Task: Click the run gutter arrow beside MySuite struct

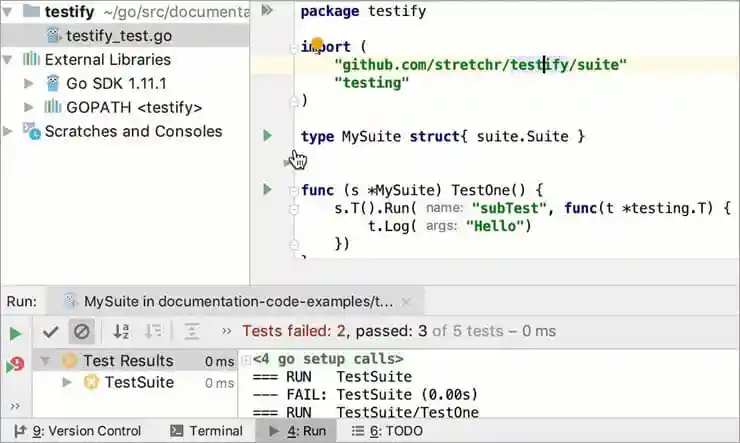Action: 267,135
